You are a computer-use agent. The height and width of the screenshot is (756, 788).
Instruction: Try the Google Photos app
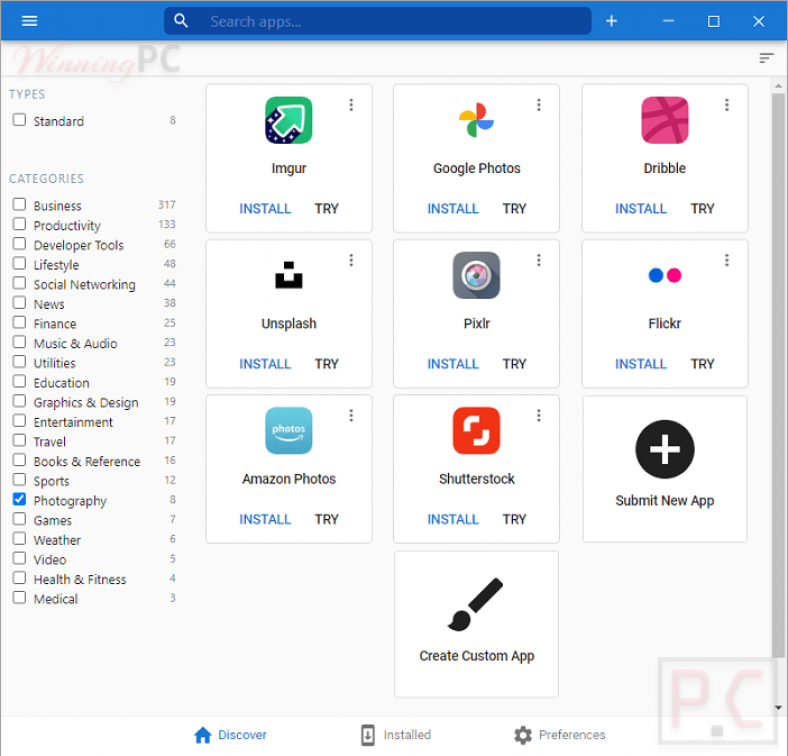pyautogui.click(x=514, y=209)
